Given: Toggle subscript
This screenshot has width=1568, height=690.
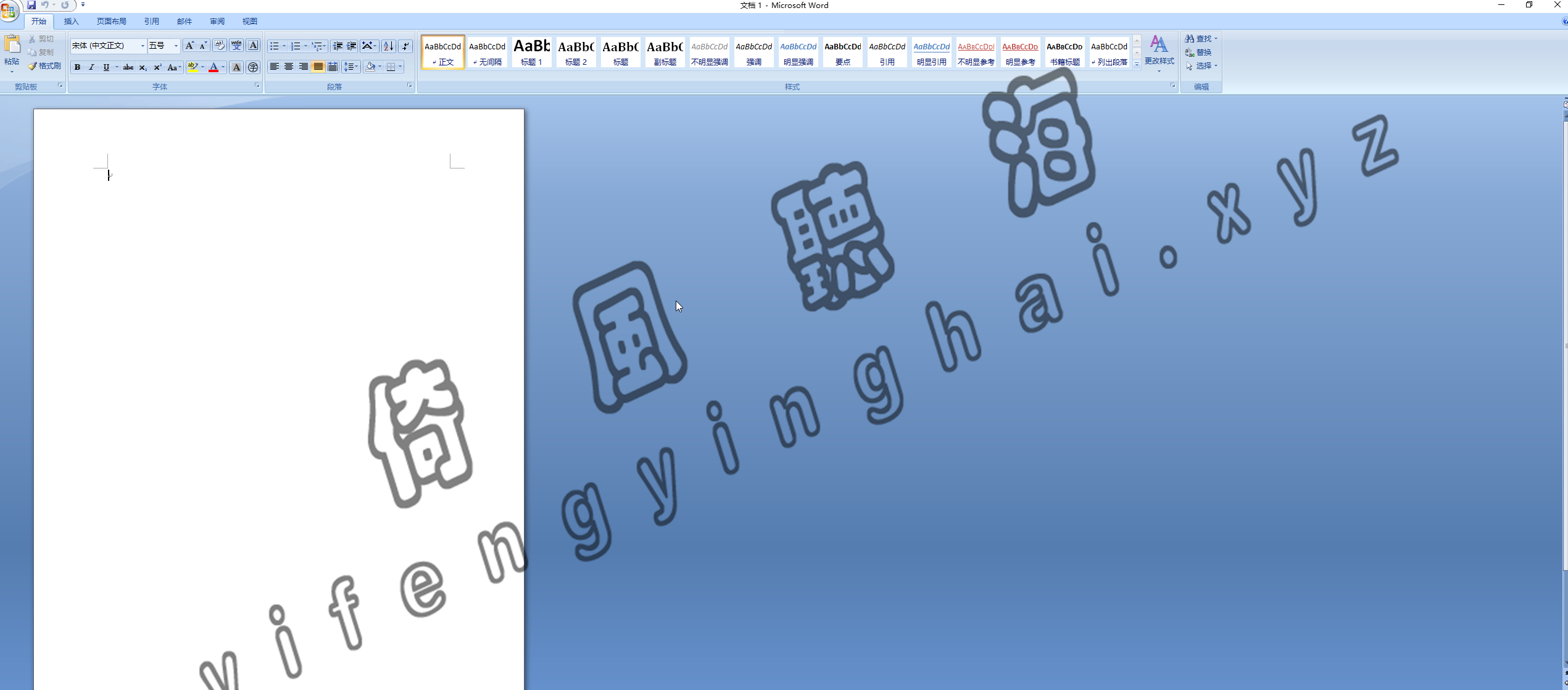Looking at the screenshot, I should (x=143, y=67).
